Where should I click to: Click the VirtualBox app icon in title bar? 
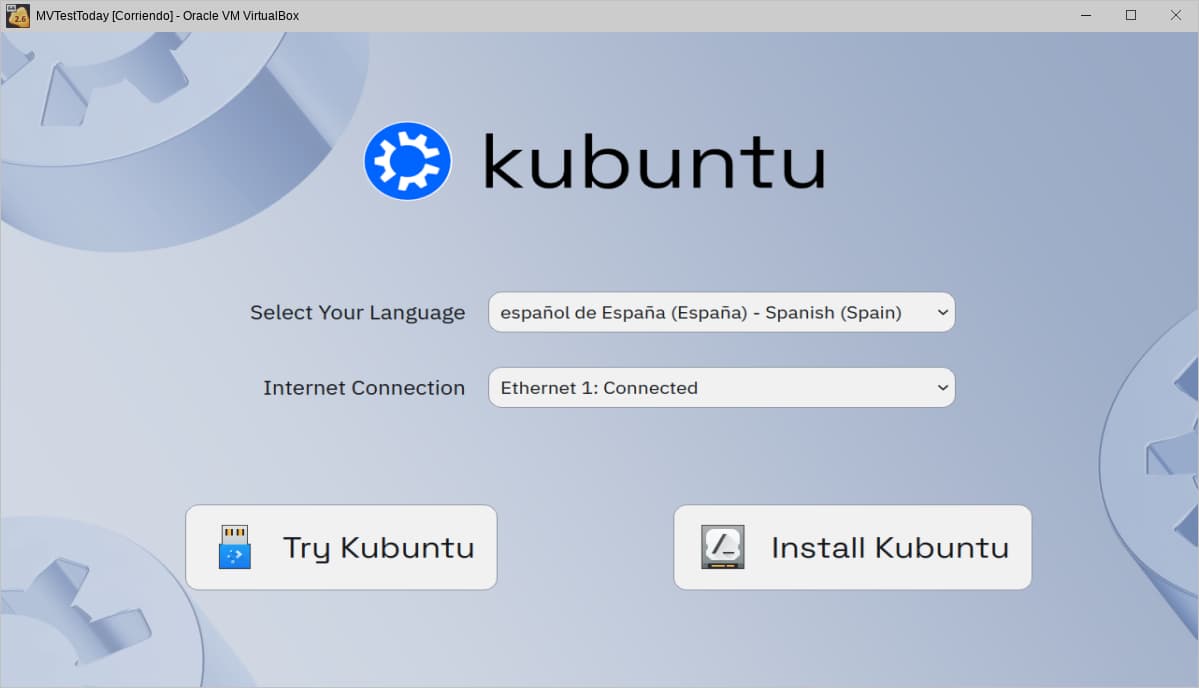17,15
